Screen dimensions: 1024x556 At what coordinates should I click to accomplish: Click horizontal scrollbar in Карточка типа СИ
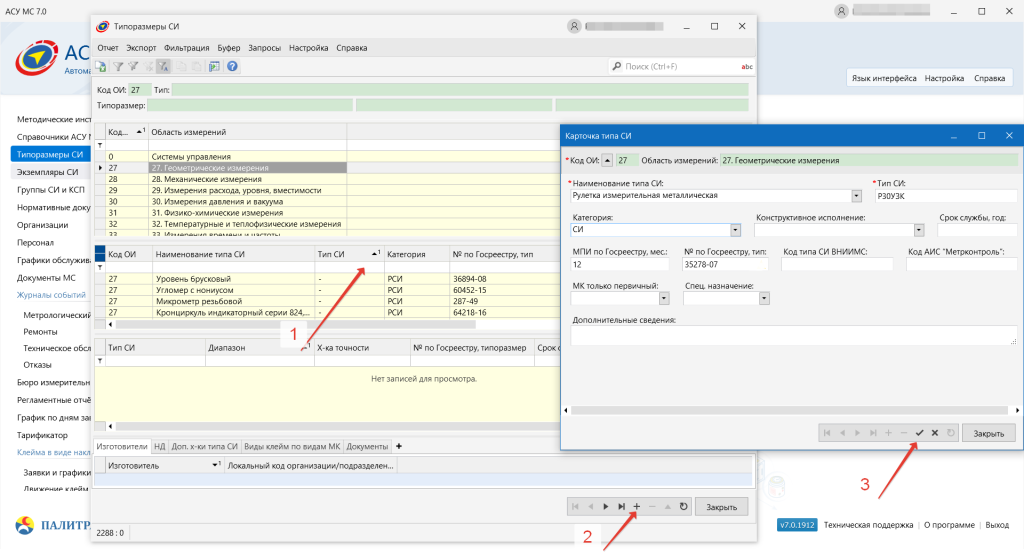tap(792, 410)
